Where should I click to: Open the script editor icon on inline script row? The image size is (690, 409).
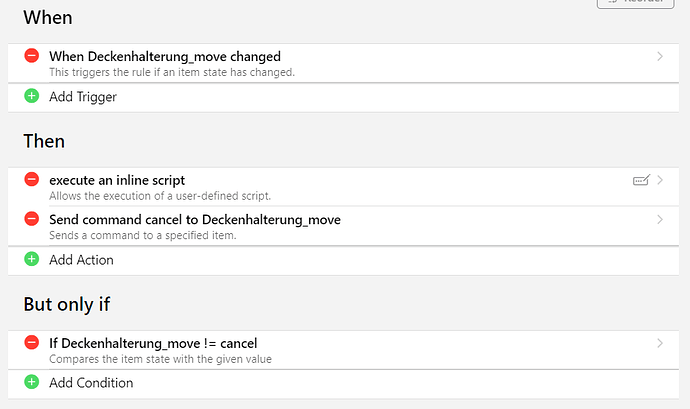(x=642, y=180)
